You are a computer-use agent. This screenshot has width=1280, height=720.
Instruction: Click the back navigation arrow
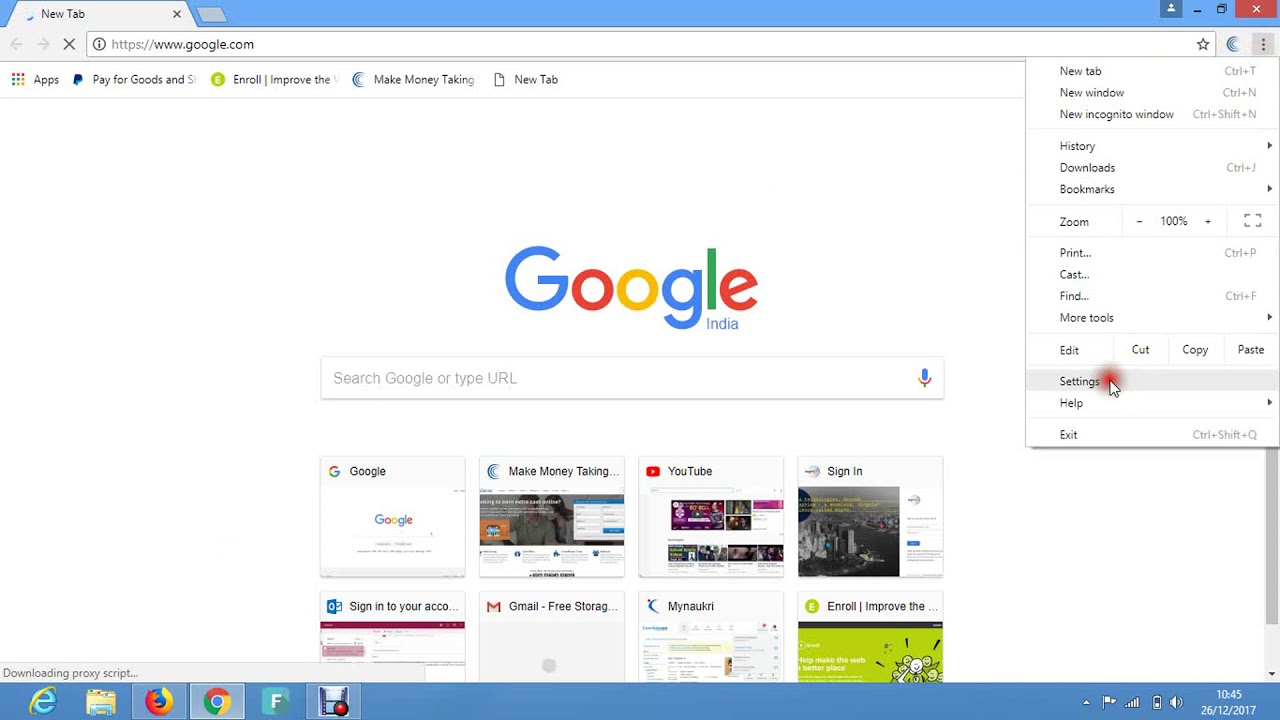[x=16, y=44]
